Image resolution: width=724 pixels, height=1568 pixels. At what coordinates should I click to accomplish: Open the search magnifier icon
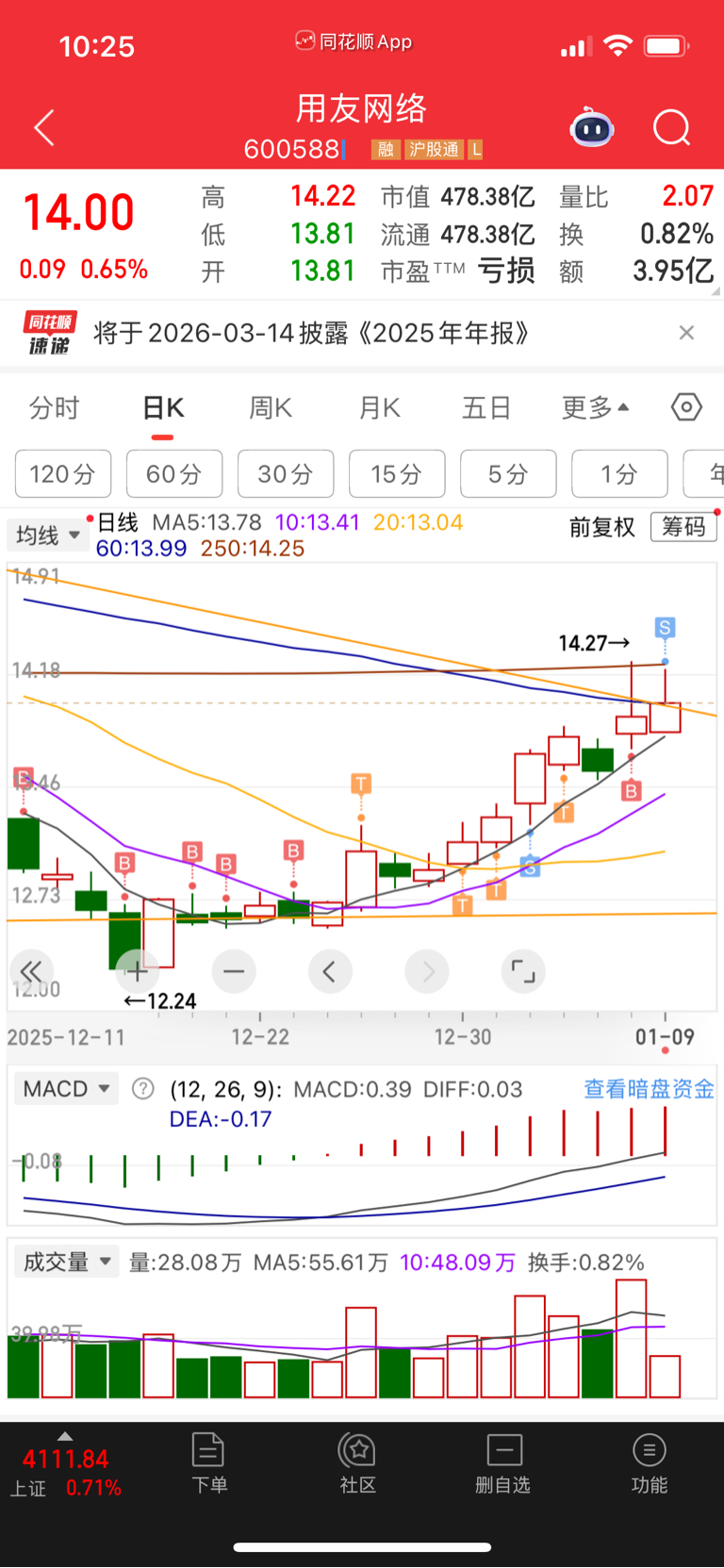click(672, 127)
